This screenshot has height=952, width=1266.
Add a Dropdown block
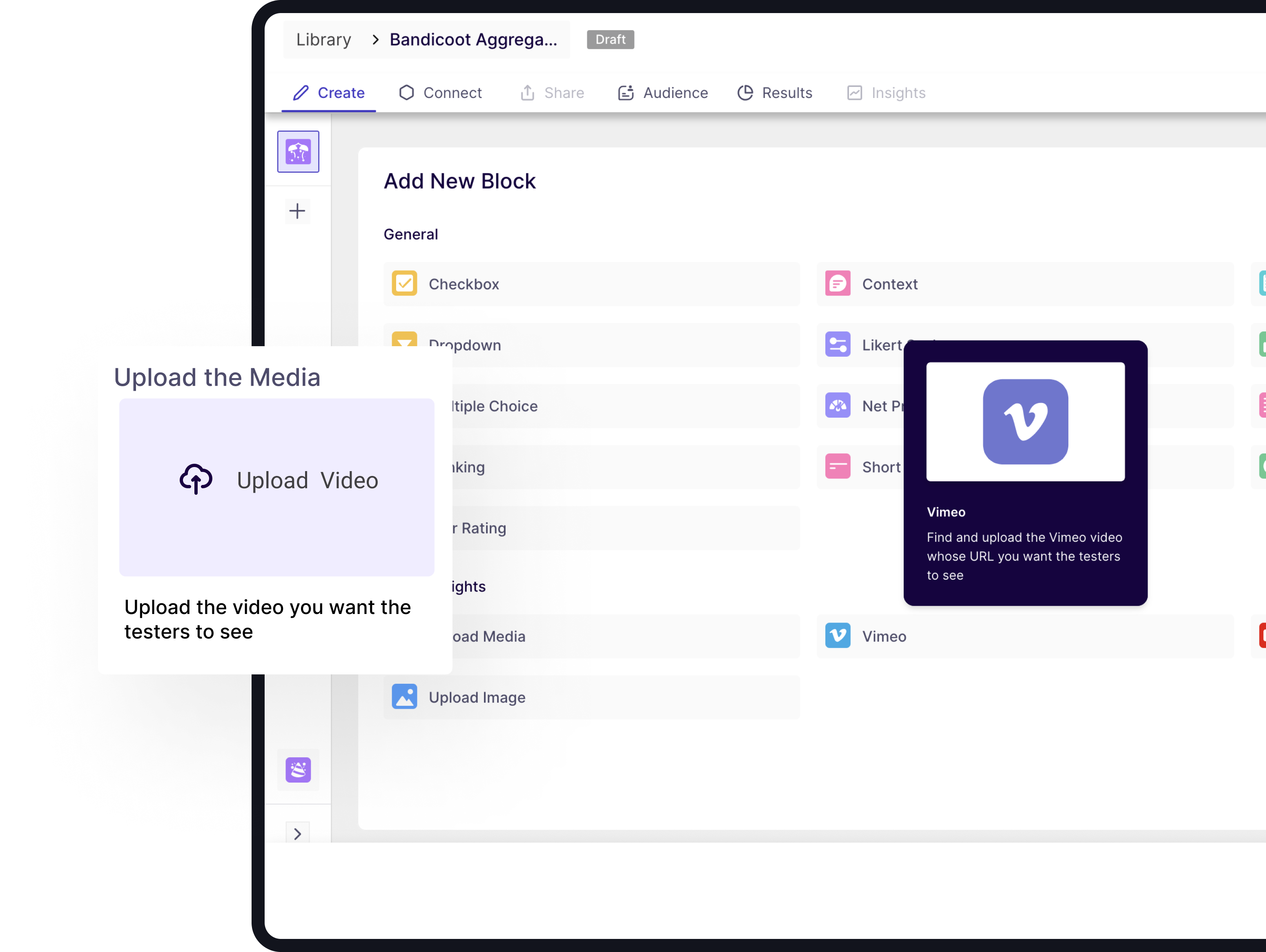(591, 345)
